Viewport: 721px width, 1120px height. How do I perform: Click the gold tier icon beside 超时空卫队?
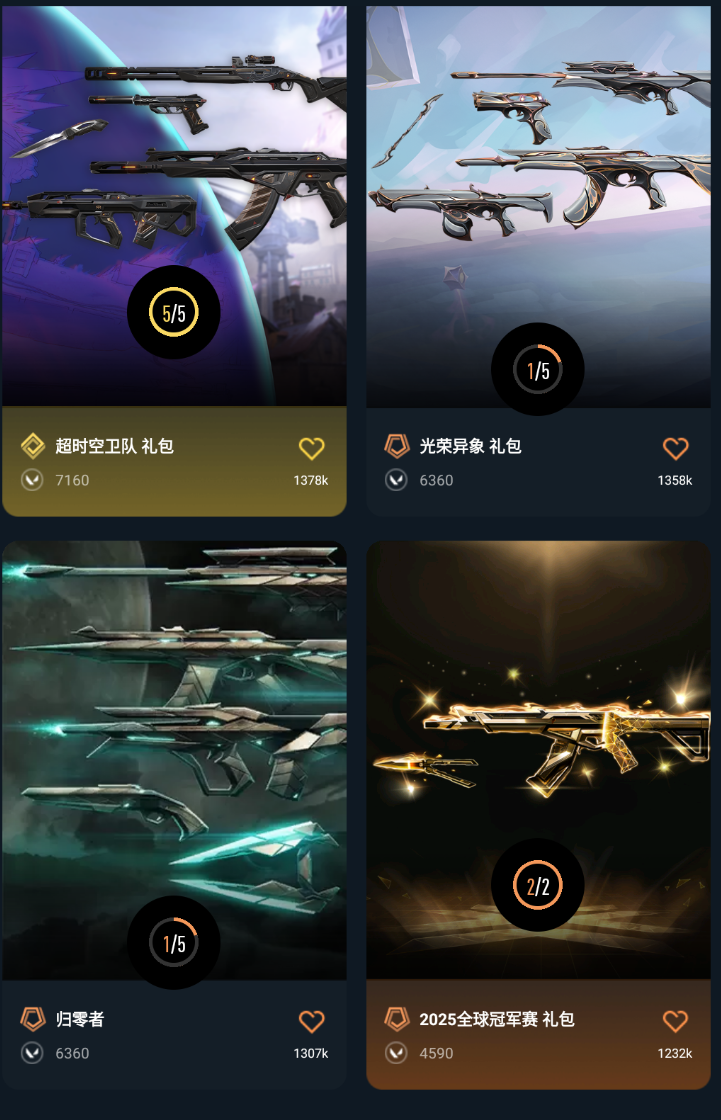(x=33, y=446)
